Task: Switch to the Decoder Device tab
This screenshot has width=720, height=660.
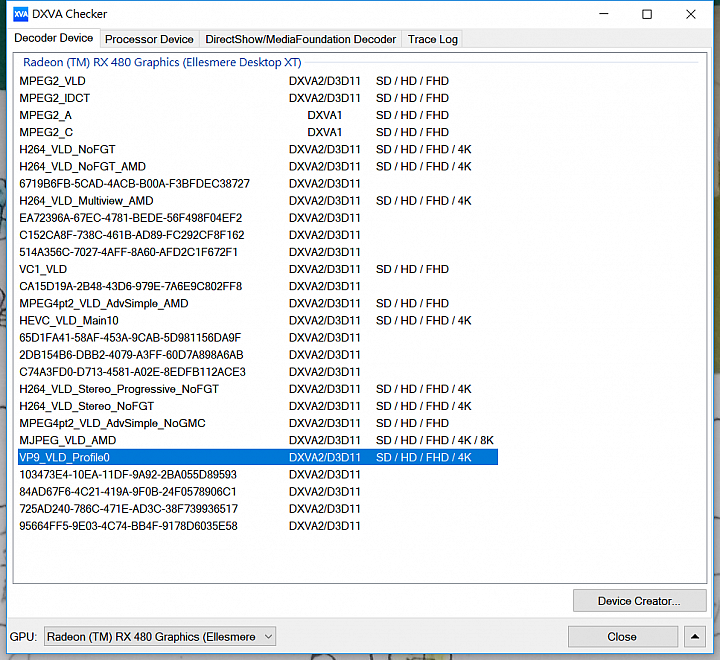Action: pos(54,38)
